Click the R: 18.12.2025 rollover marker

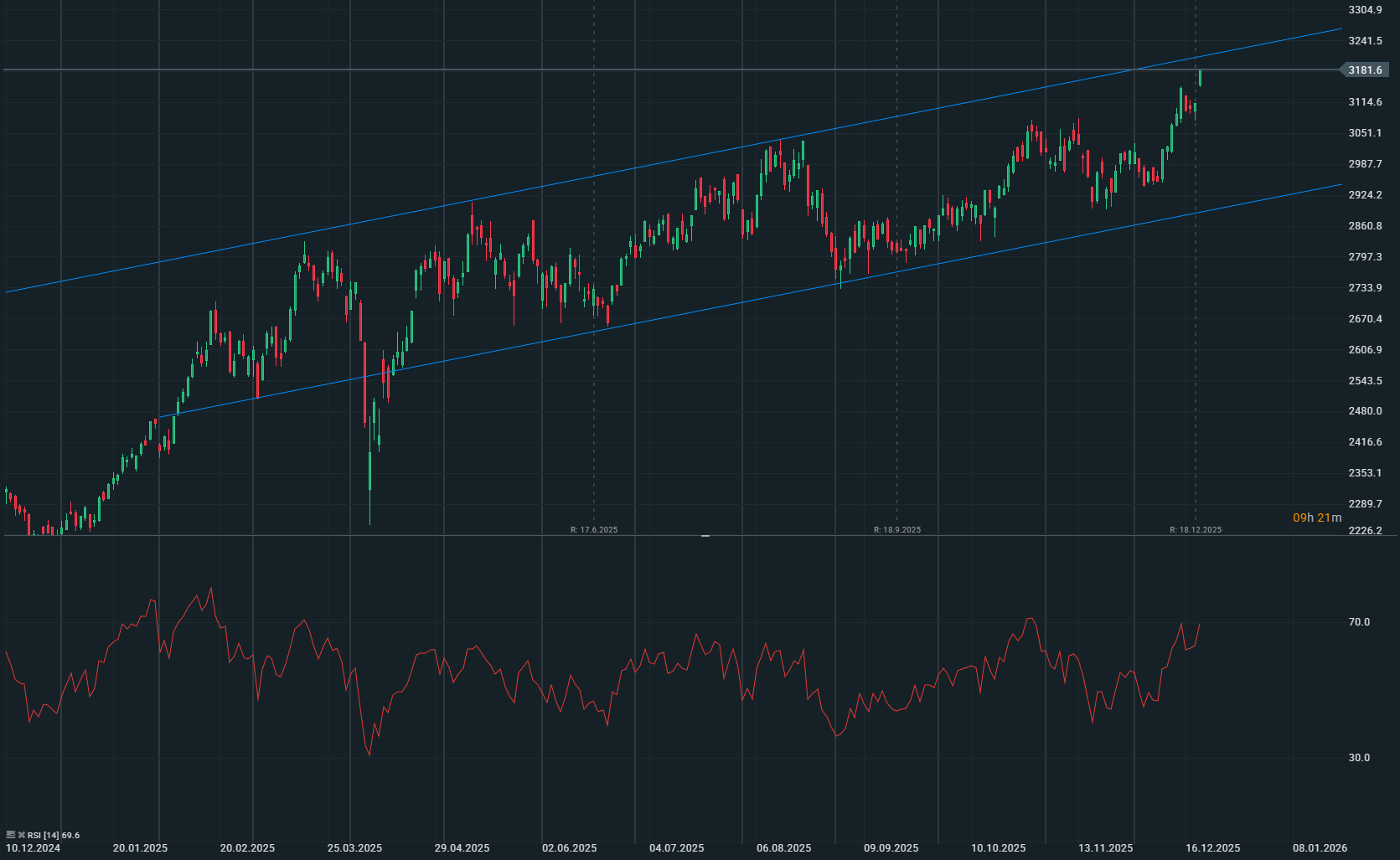click(1196, 530)
